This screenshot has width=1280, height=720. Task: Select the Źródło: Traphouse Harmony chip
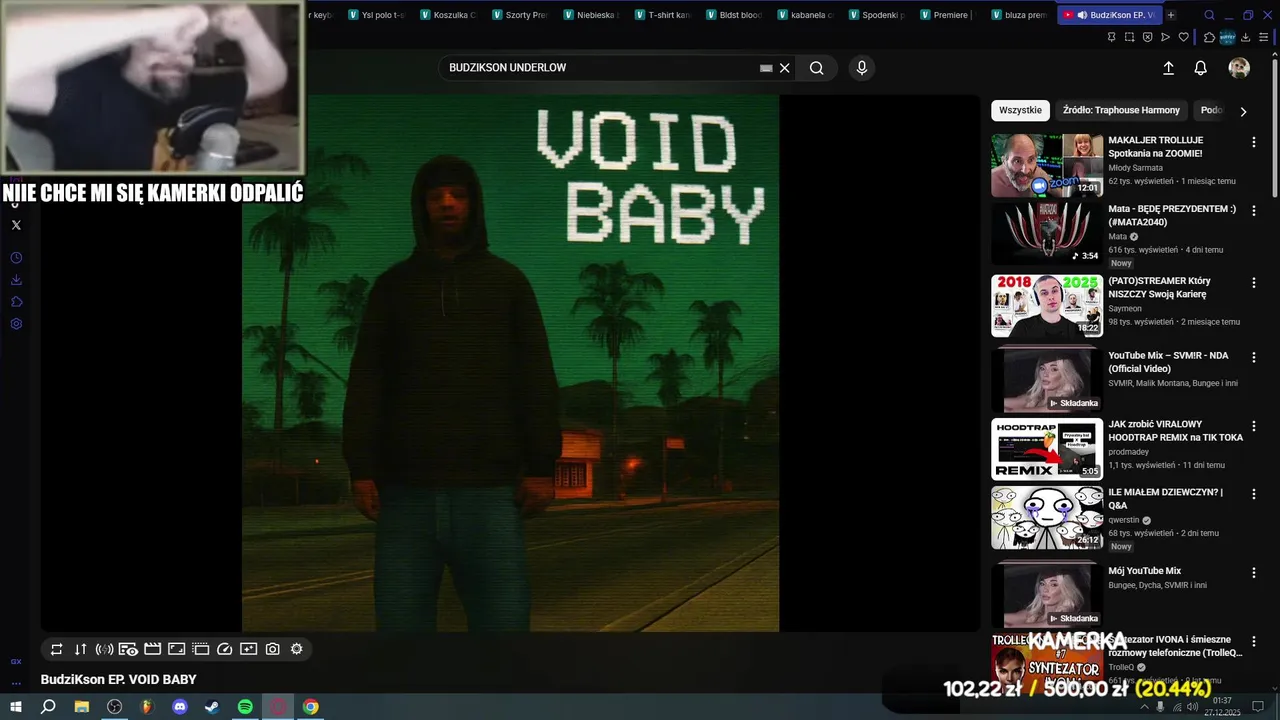(x=1121, y=110)
